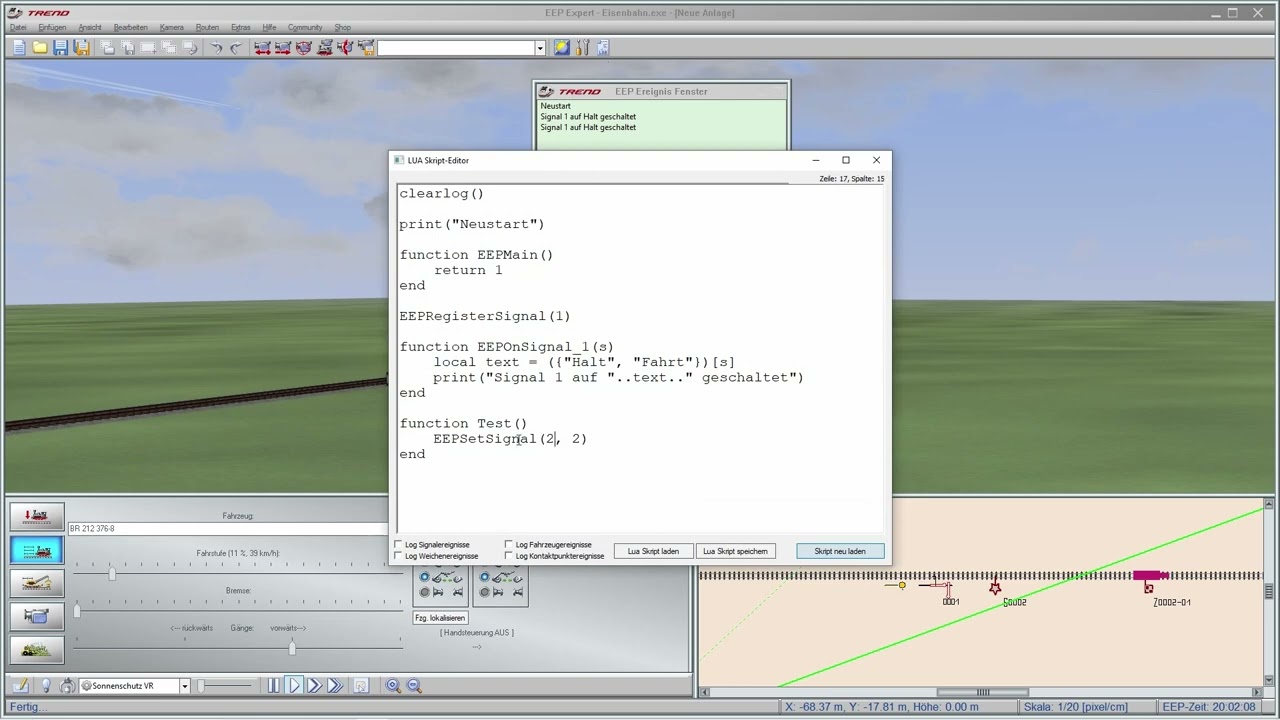
Task: Expand the toolbar combo box dropdown arrow
Action: click(x=540, y=48)
